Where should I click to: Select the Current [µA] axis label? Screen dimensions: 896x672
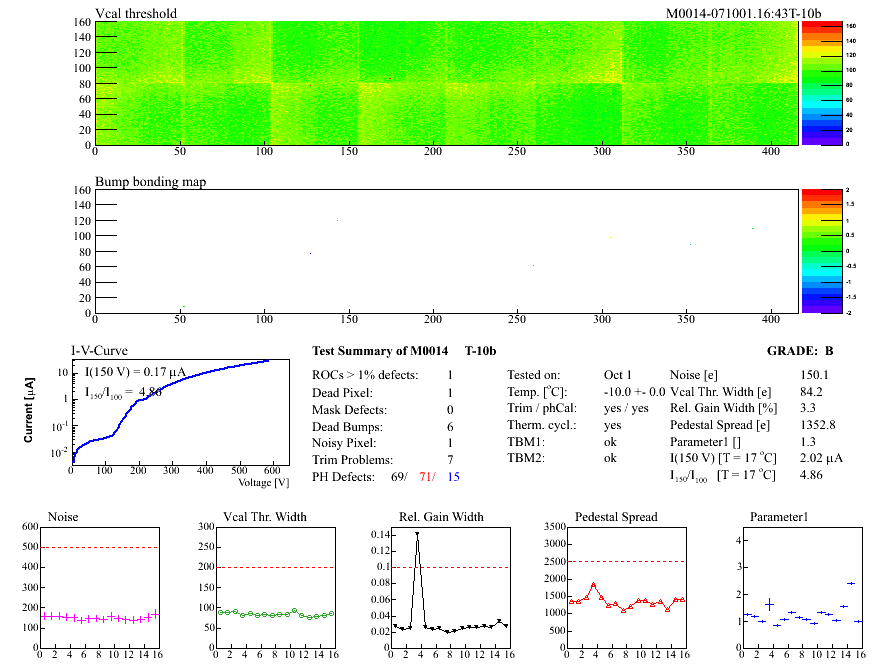click(x=31, y=411)
